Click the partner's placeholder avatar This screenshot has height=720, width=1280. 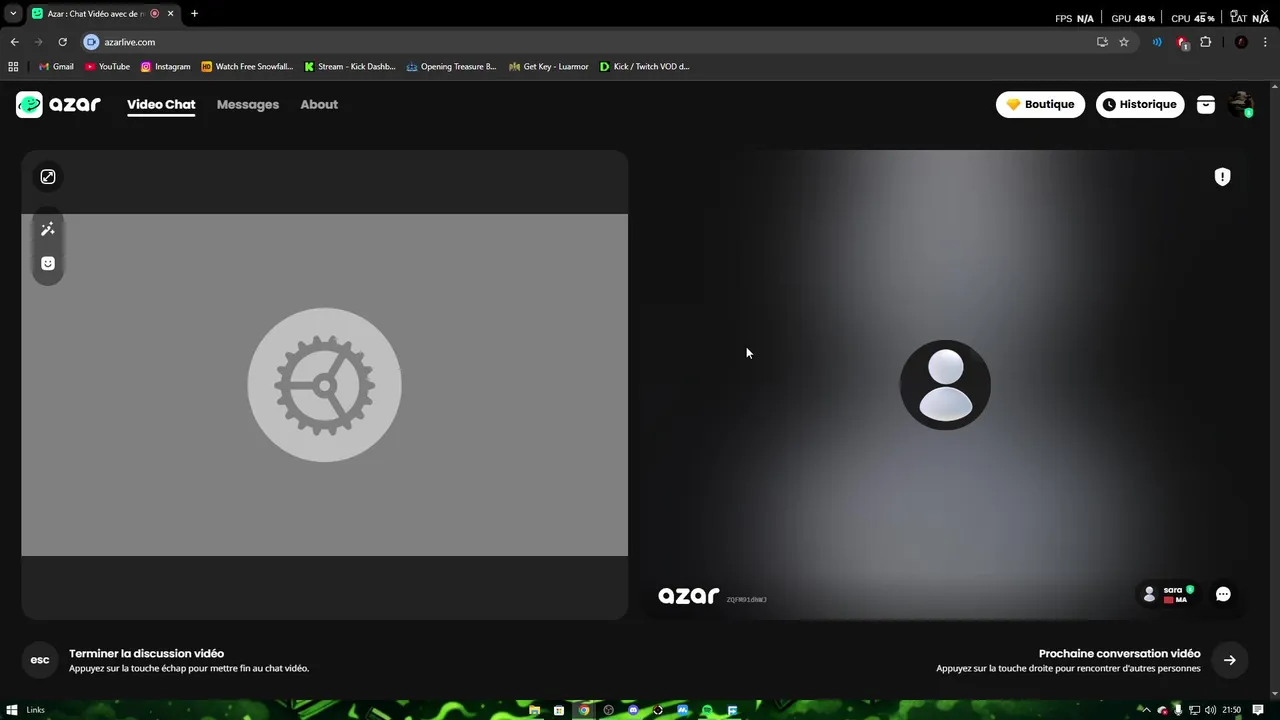(945, 385)
